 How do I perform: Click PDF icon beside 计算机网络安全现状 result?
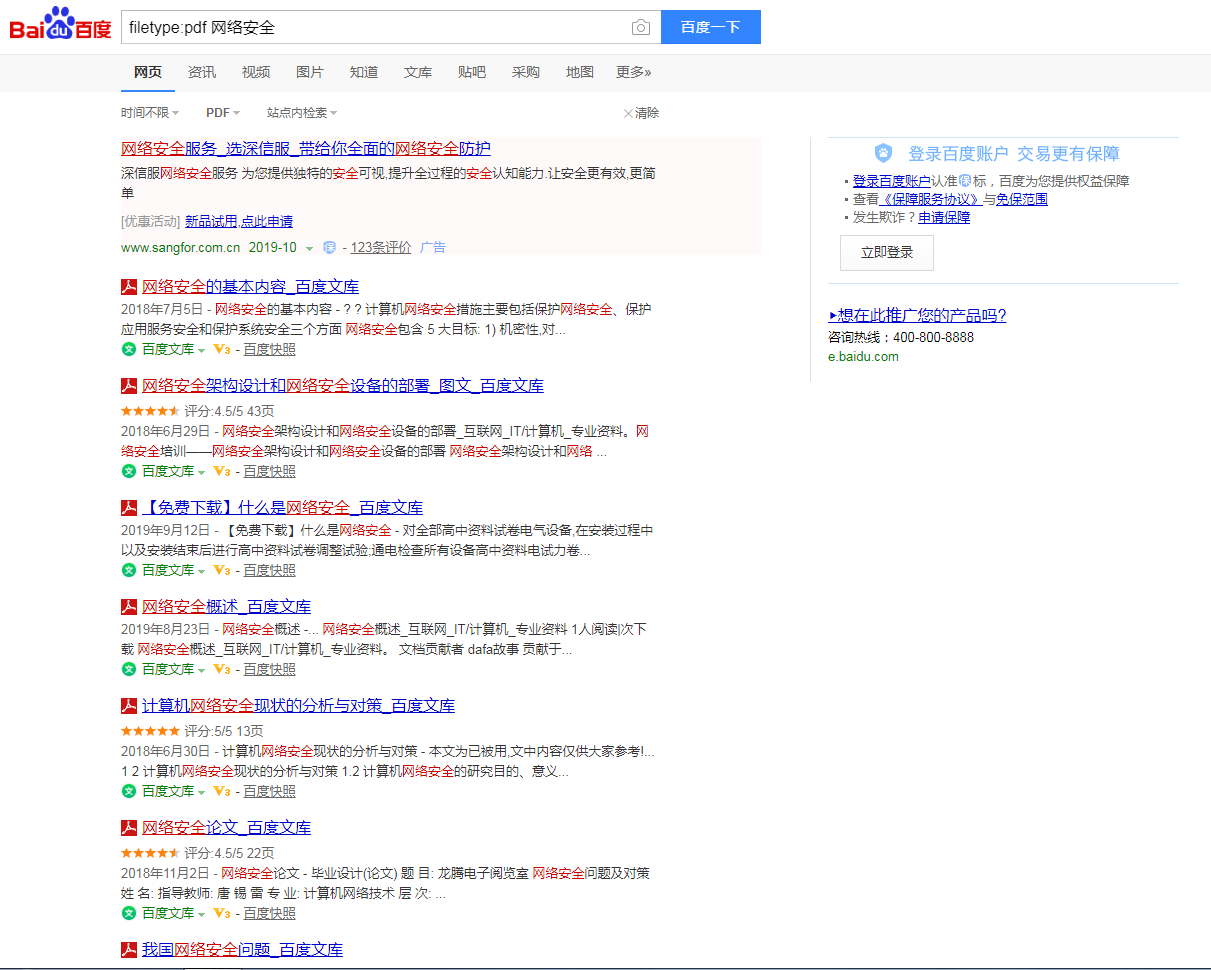click(129, 706)
